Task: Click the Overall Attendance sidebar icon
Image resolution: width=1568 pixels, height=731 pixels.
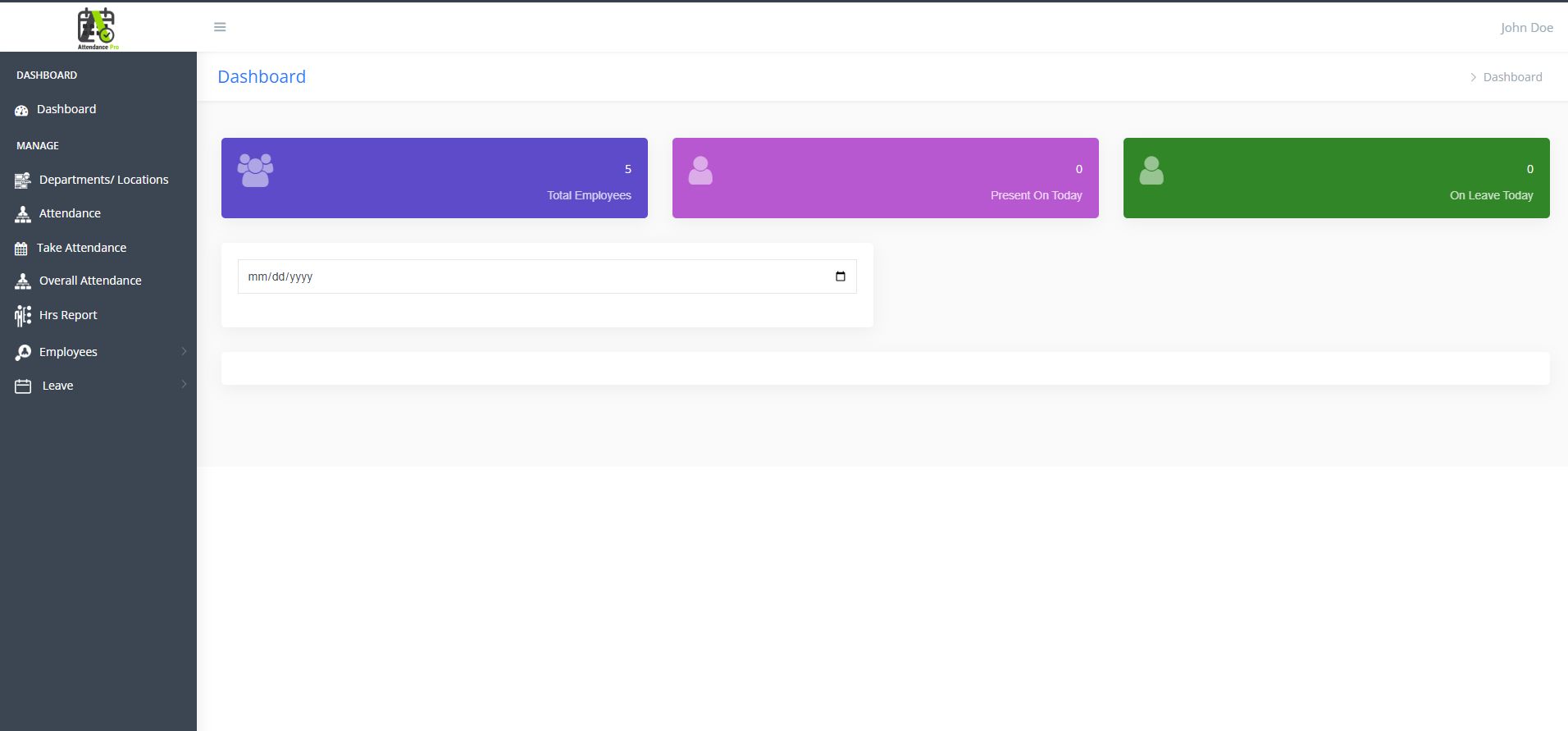Action: [22, 281]
